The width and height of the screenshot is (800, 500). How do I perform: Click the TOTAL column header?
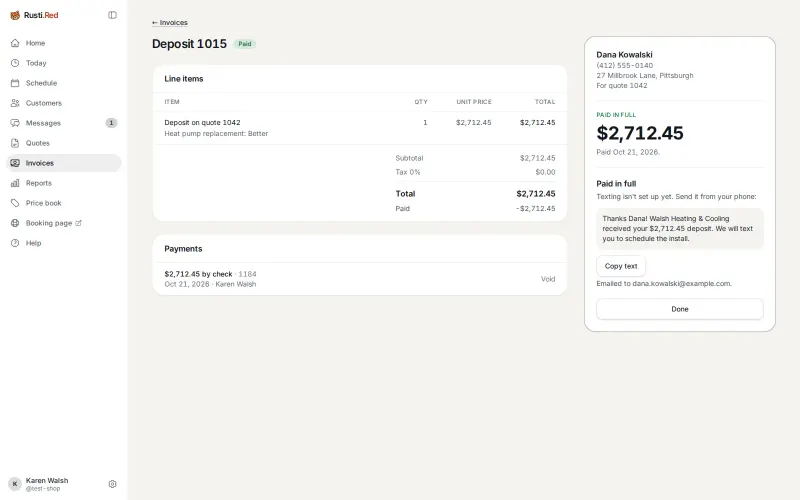pyautogui.click(x=545, y=102)
